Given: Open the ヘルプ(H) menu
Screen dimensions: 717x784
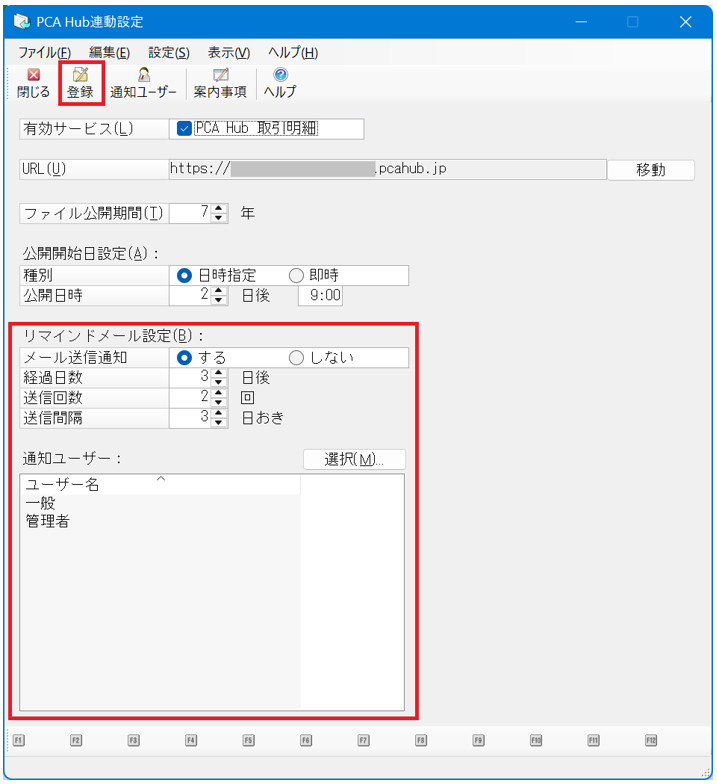Looking at the screenshot, I should [293, 52].
